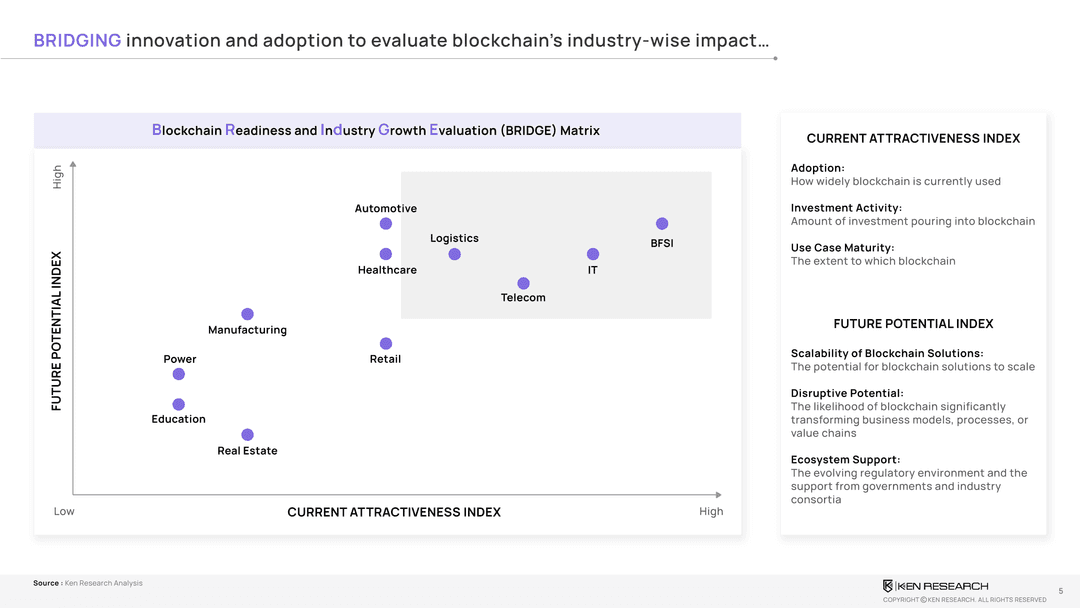1080x608 pixels.
Task: Click the IT data point dot
Action: (593, 254)
